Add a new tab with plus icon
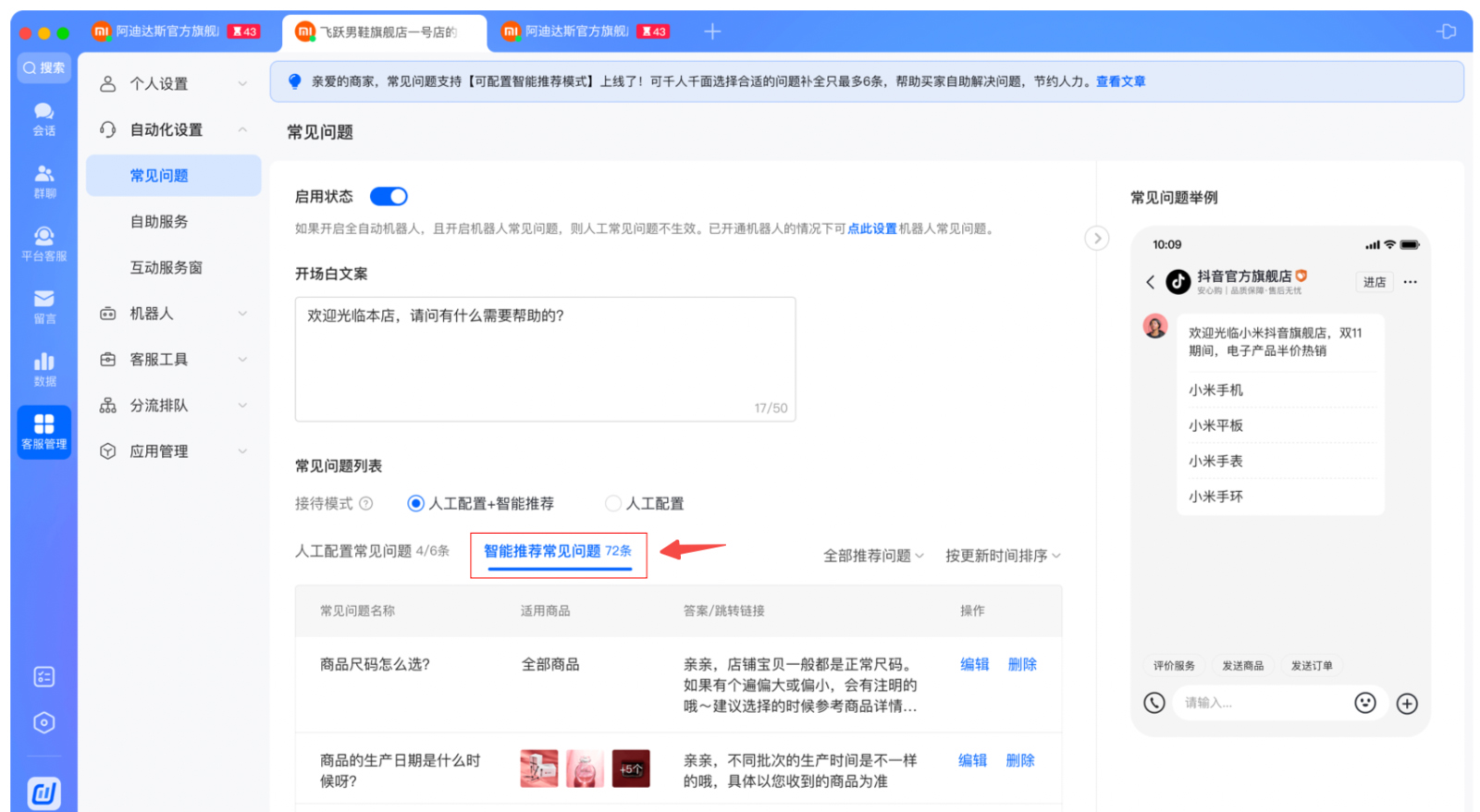This screenshot has width=1480, height=812. pyautogui.click(x=712, y=31)
